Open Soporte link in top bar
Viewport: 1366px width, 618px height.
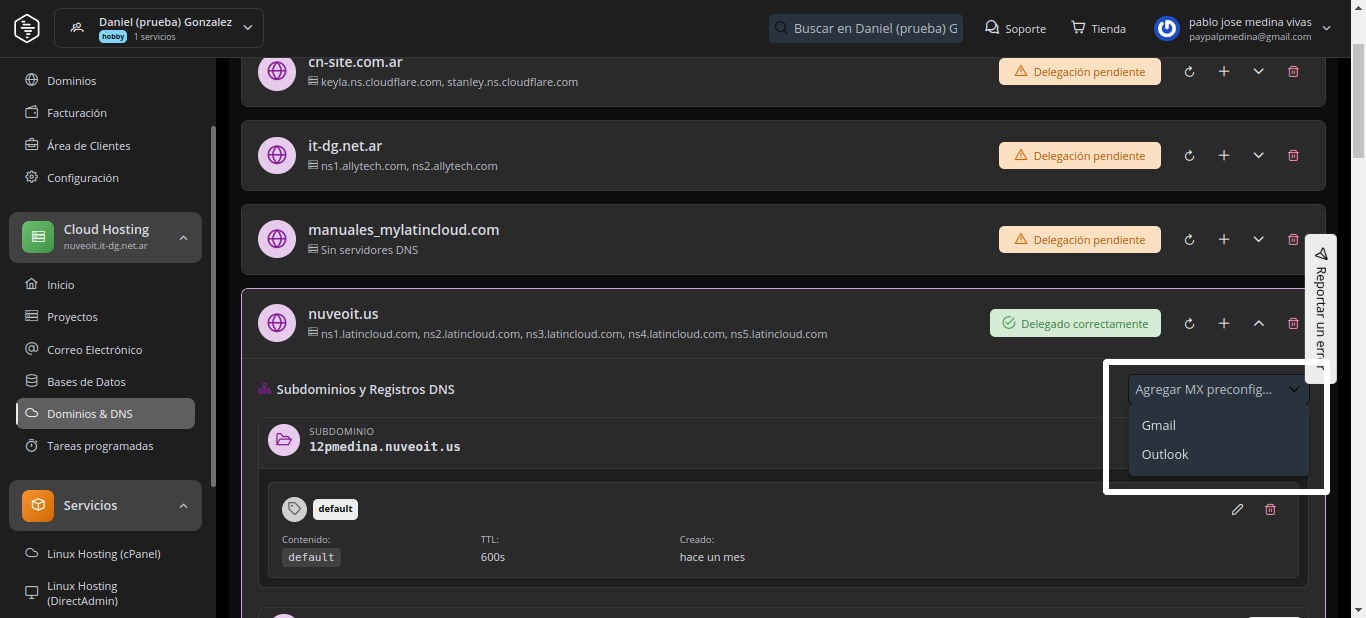click(x=1015, y=29)
